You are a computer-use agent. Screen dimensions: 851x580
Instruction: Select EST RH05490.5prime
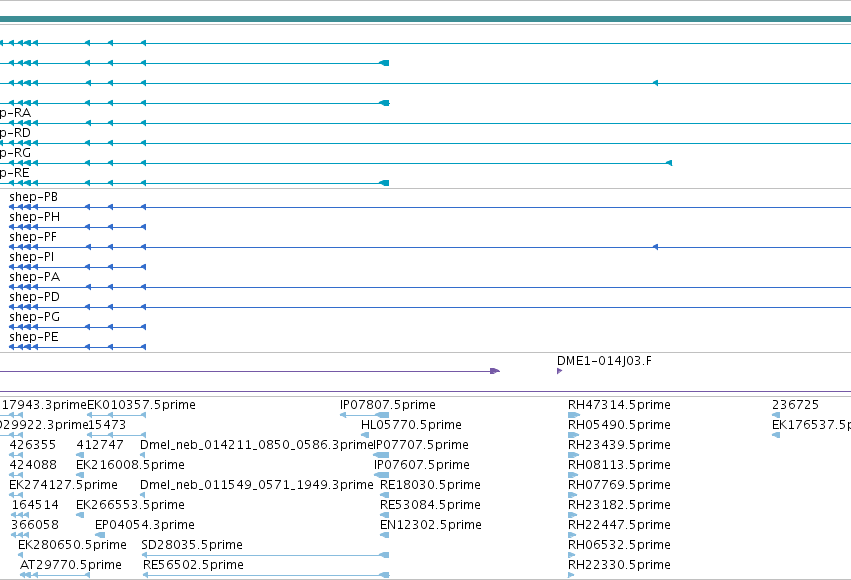(x=619, y=425)
